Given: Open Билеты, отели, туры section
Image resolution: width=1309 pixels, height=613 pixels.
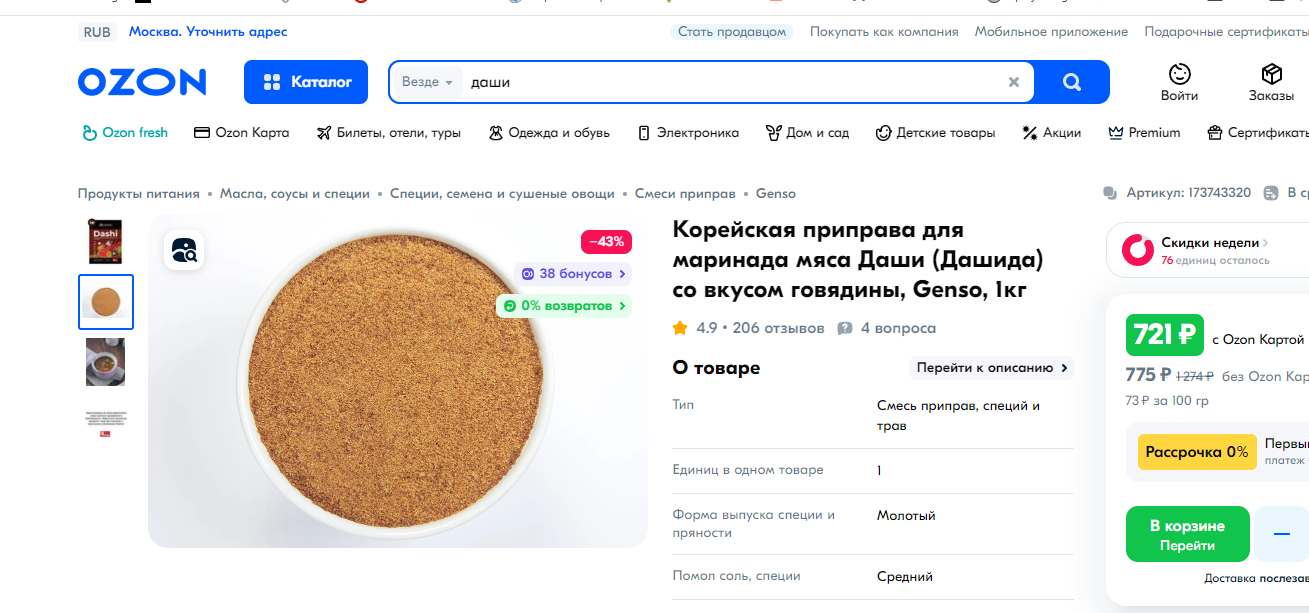Looking at the screenshot, I should tap(388, 133).
